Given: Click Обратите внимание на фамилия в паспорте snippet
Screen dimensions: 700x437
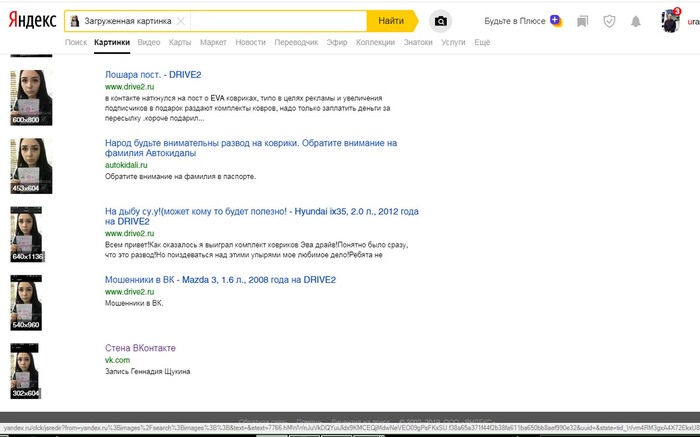Looking at the screenshot, I should pos(180,176).
